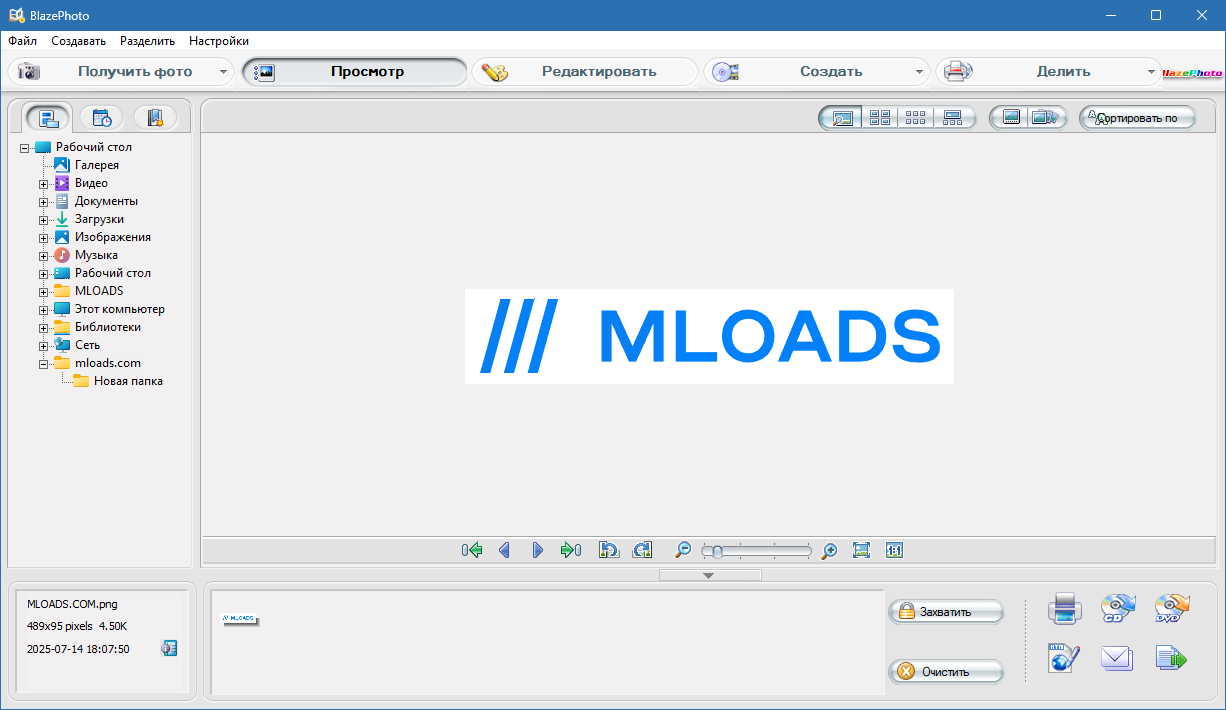The width and height of the screenshot is (1226, 710).
Task: Collapse the mloads.com folder node
Action: pos(44,363)
